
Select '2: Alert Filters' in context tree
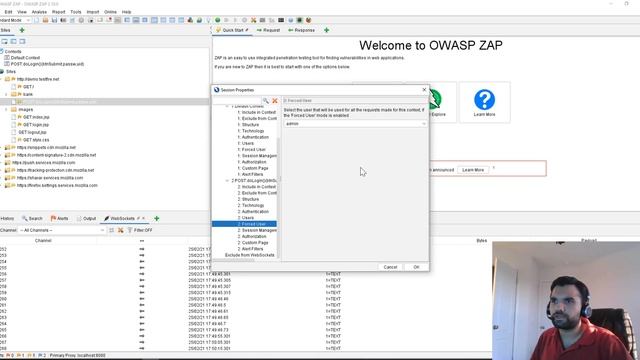point(250,249)
